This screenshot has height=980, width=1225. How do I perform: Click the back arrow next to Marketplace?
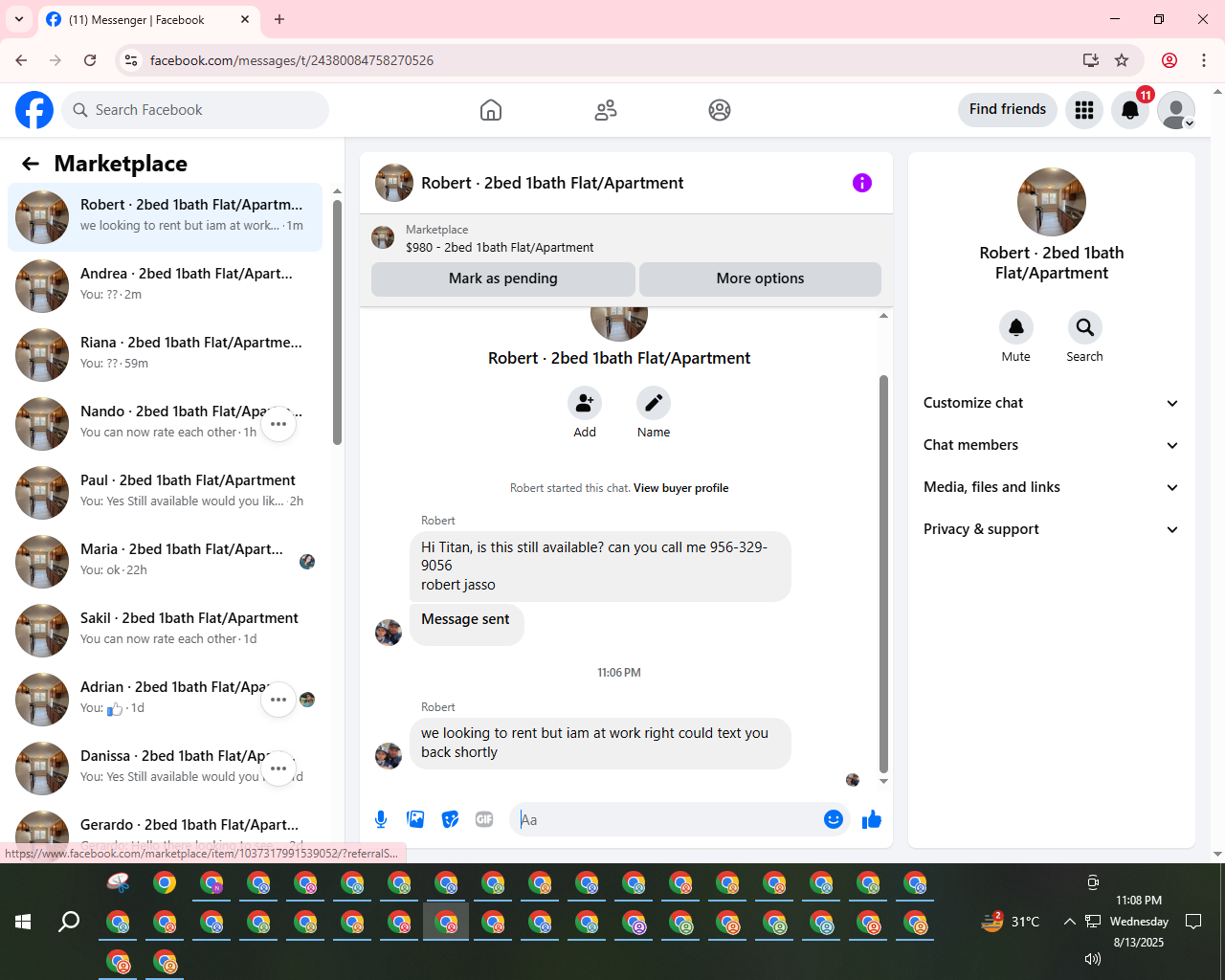pos(31,164)
